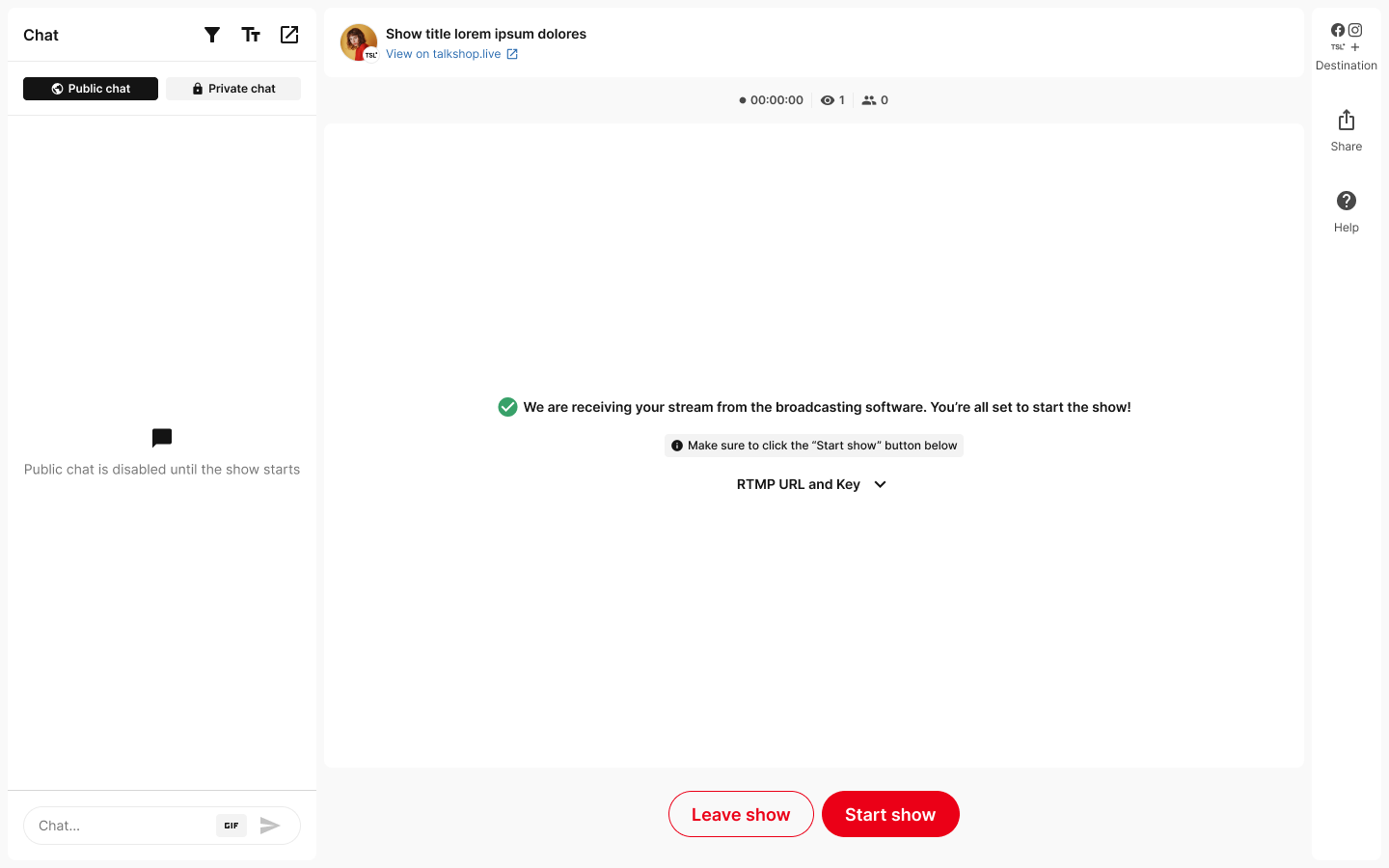The height and width of the screenshot is (868, 1389).
Task: Click the participants count icon
Action: 869,100
